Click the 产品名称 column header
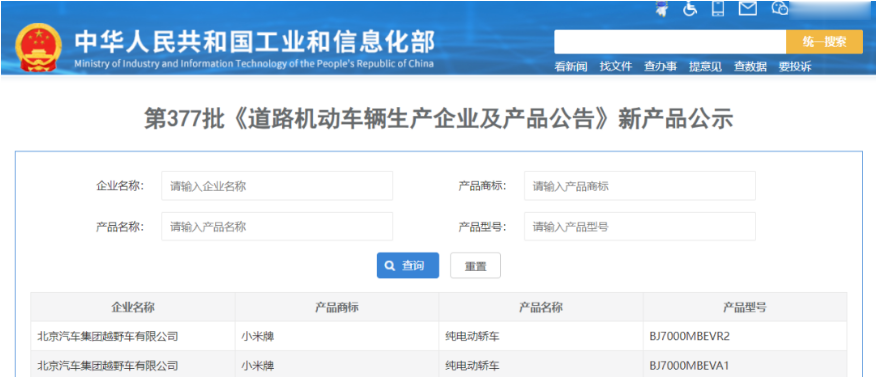The image size is (877, 385). [541, 307]
